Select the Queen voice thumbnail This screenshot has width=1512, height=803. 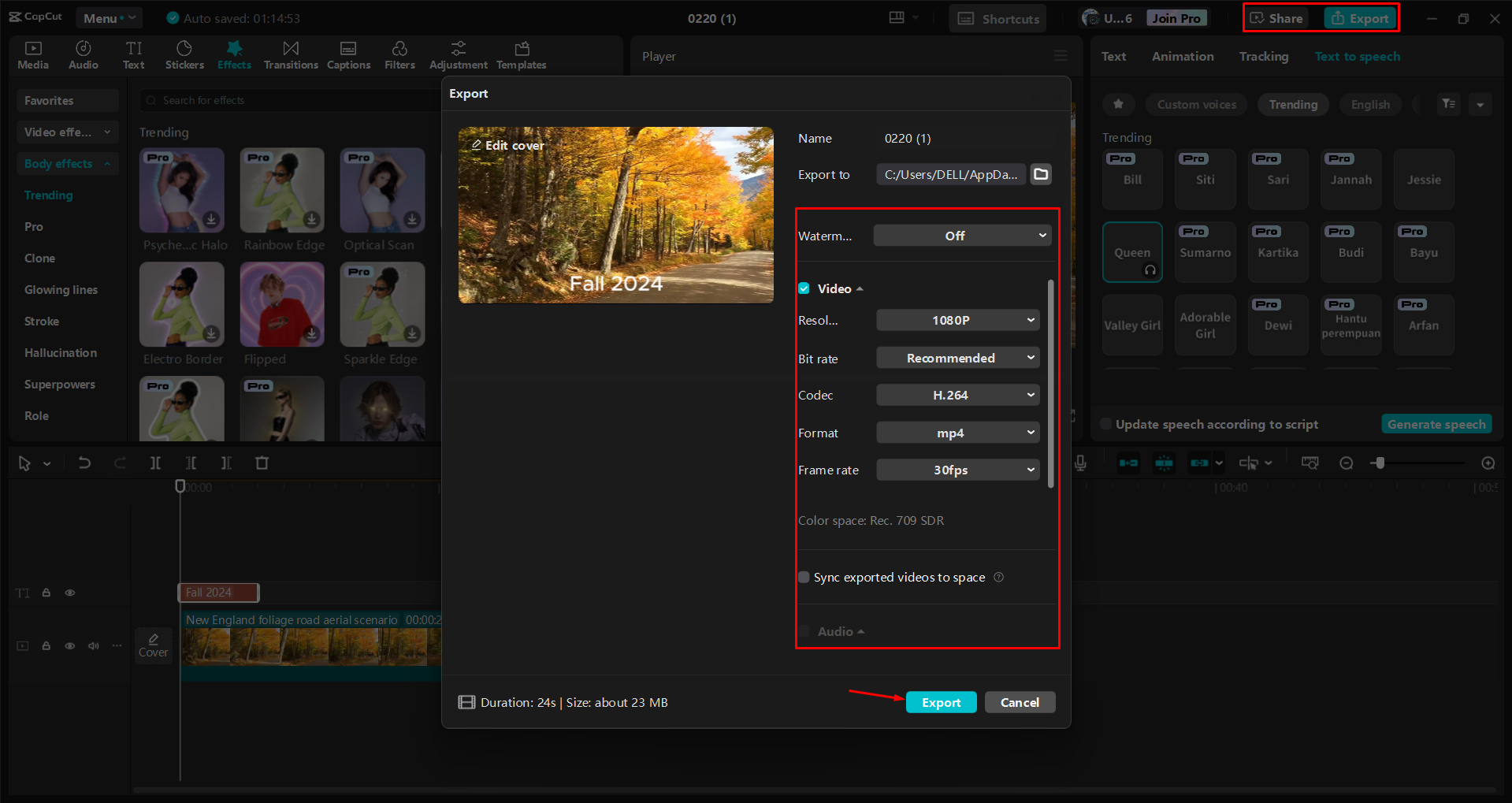(1132, 251)
